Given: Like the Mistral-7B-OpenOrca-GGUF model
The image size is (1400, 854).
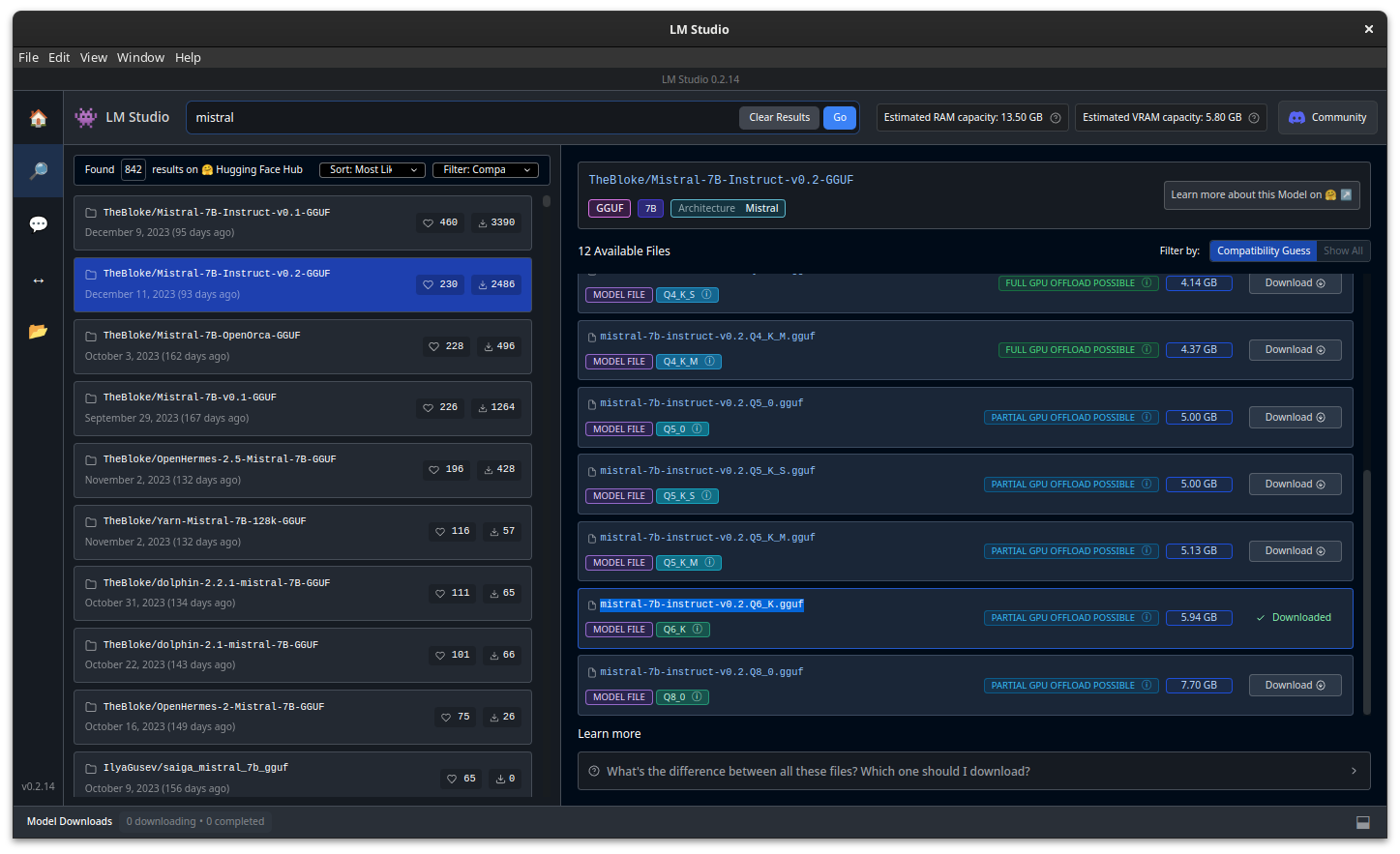Looking at the screenshot, I should 446,346.
